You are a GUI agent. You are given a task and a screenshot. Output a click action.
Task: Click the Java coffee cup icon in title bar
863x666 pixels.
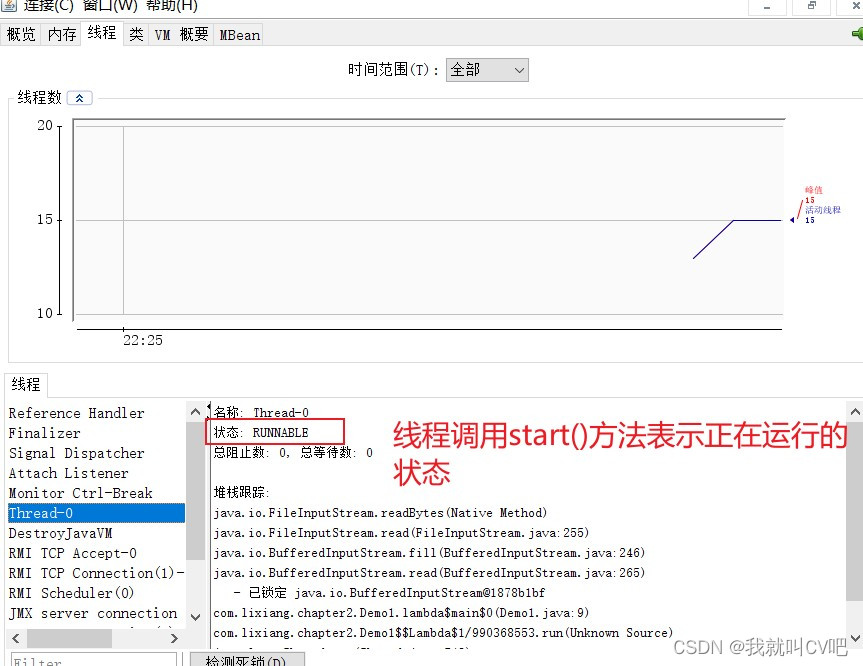pos(10,7)
